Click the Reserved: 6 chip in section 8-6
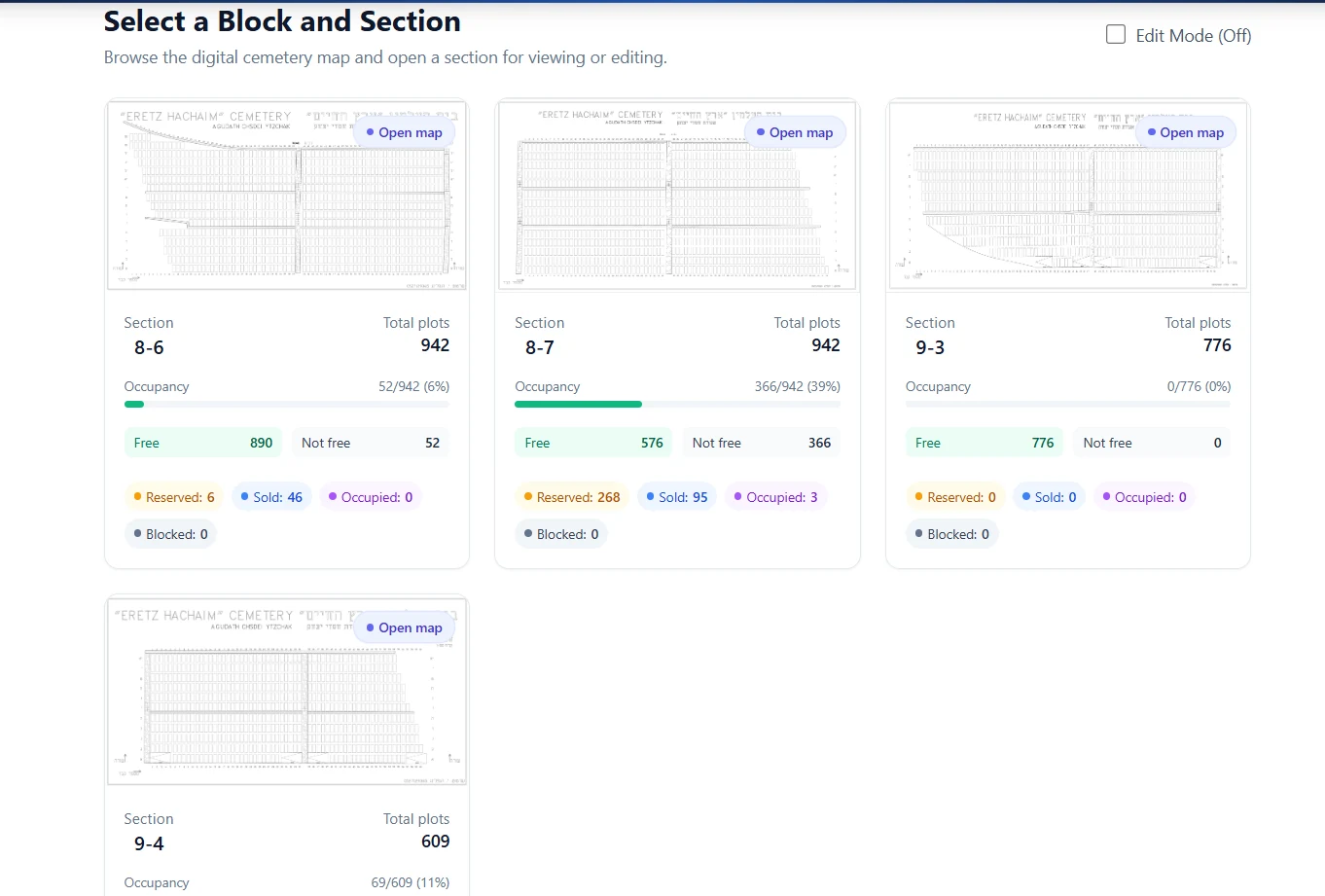 pyautogui.click(x=174, y=497)
